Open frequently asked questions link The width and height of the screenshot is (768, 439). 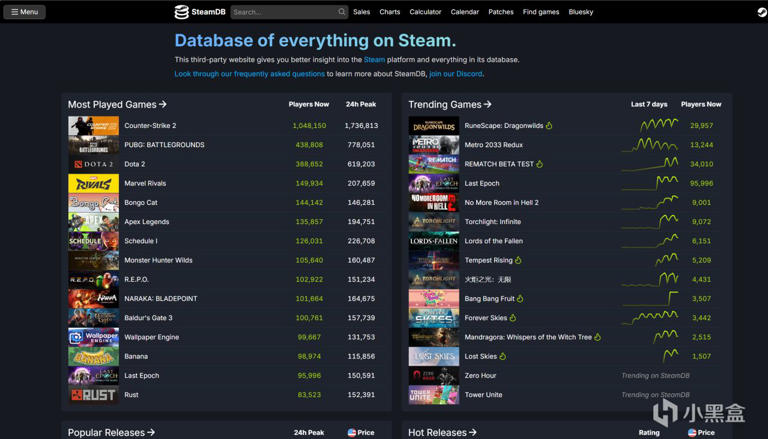pyautogui.click(x=250, y=73)
